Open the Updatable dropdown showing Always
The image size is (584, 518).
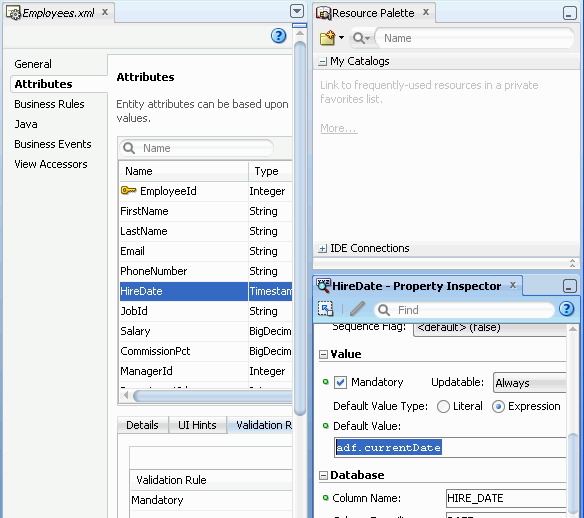pos(530,383)
